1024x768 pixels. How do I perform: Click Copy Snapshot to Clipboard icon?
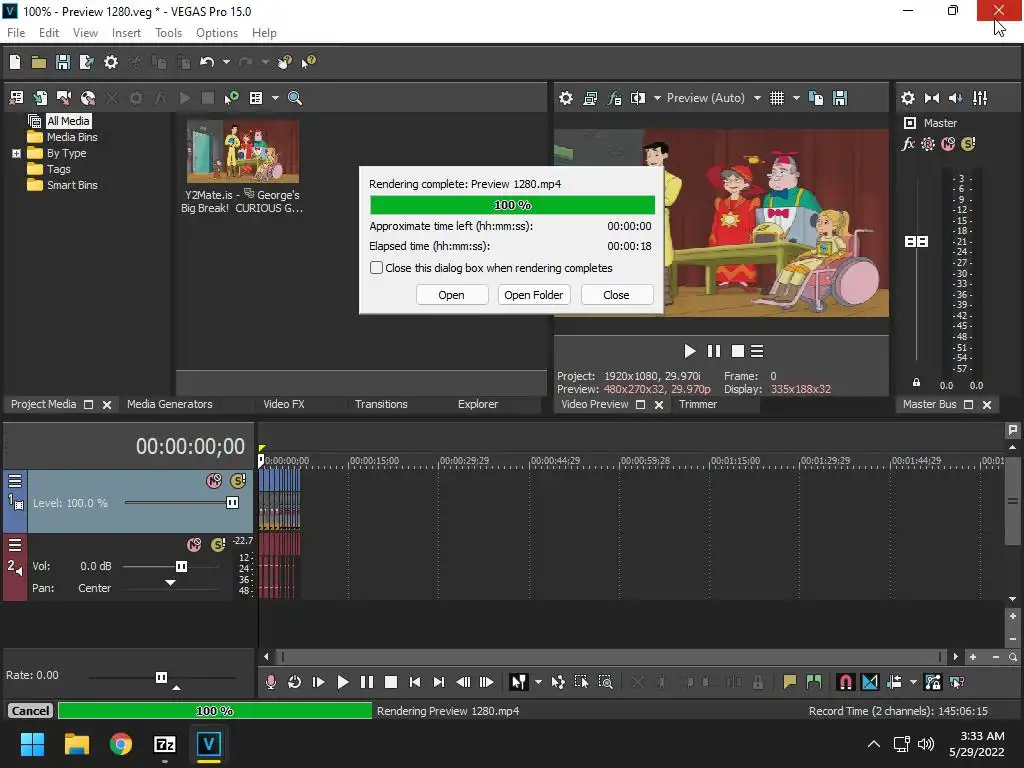(x=816, y=98)
